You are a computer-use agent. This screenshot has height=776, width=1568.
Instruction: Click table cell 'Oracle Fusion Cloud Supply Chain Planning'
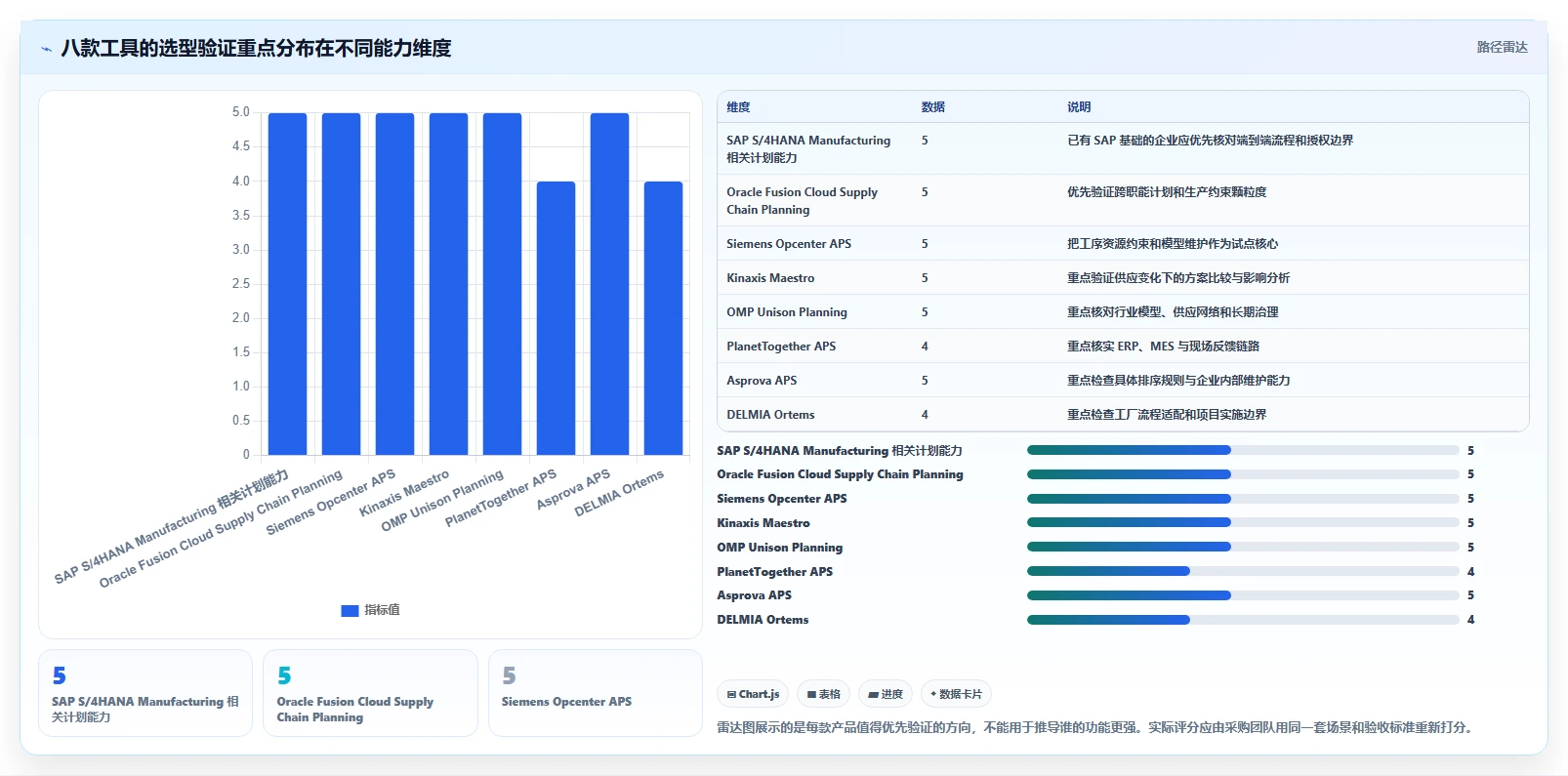(803, 201)
